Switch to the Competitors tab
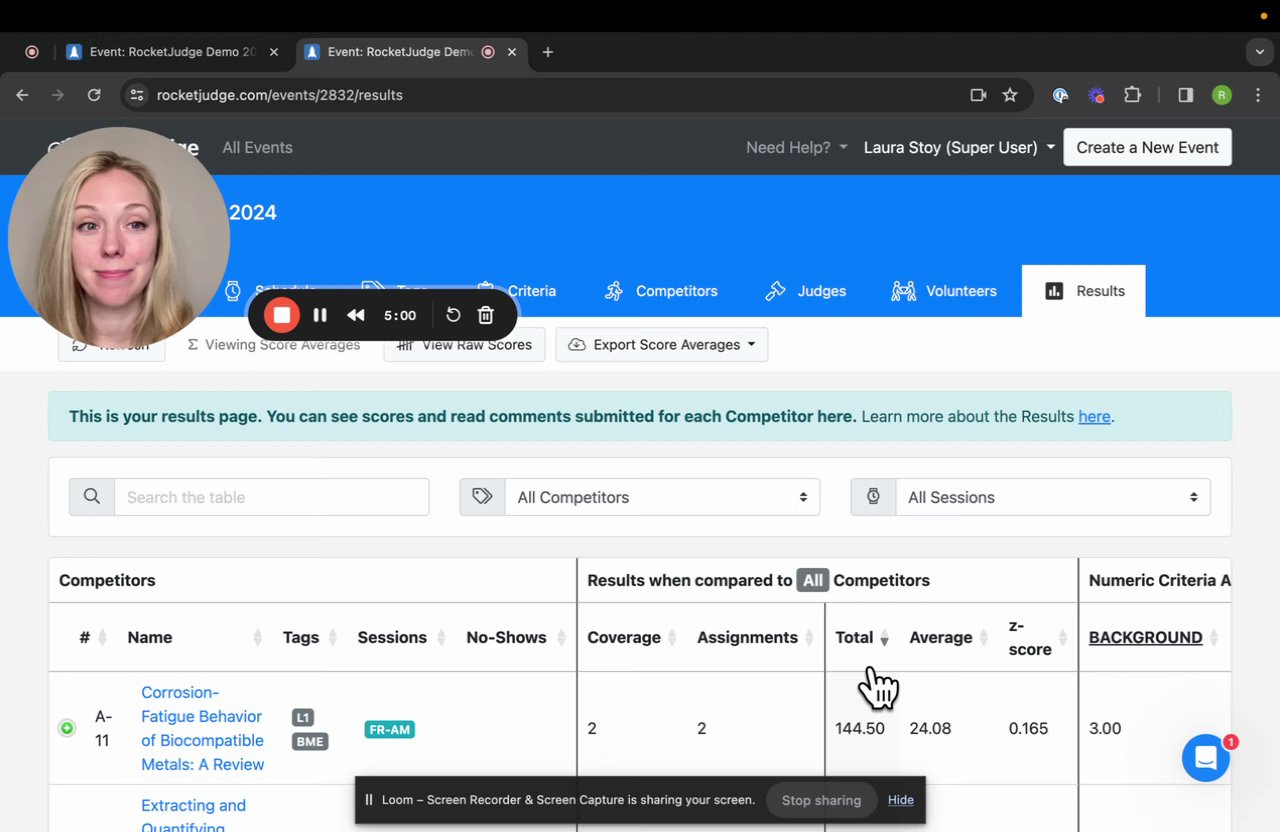1280x832 pixels. point(661,291)
